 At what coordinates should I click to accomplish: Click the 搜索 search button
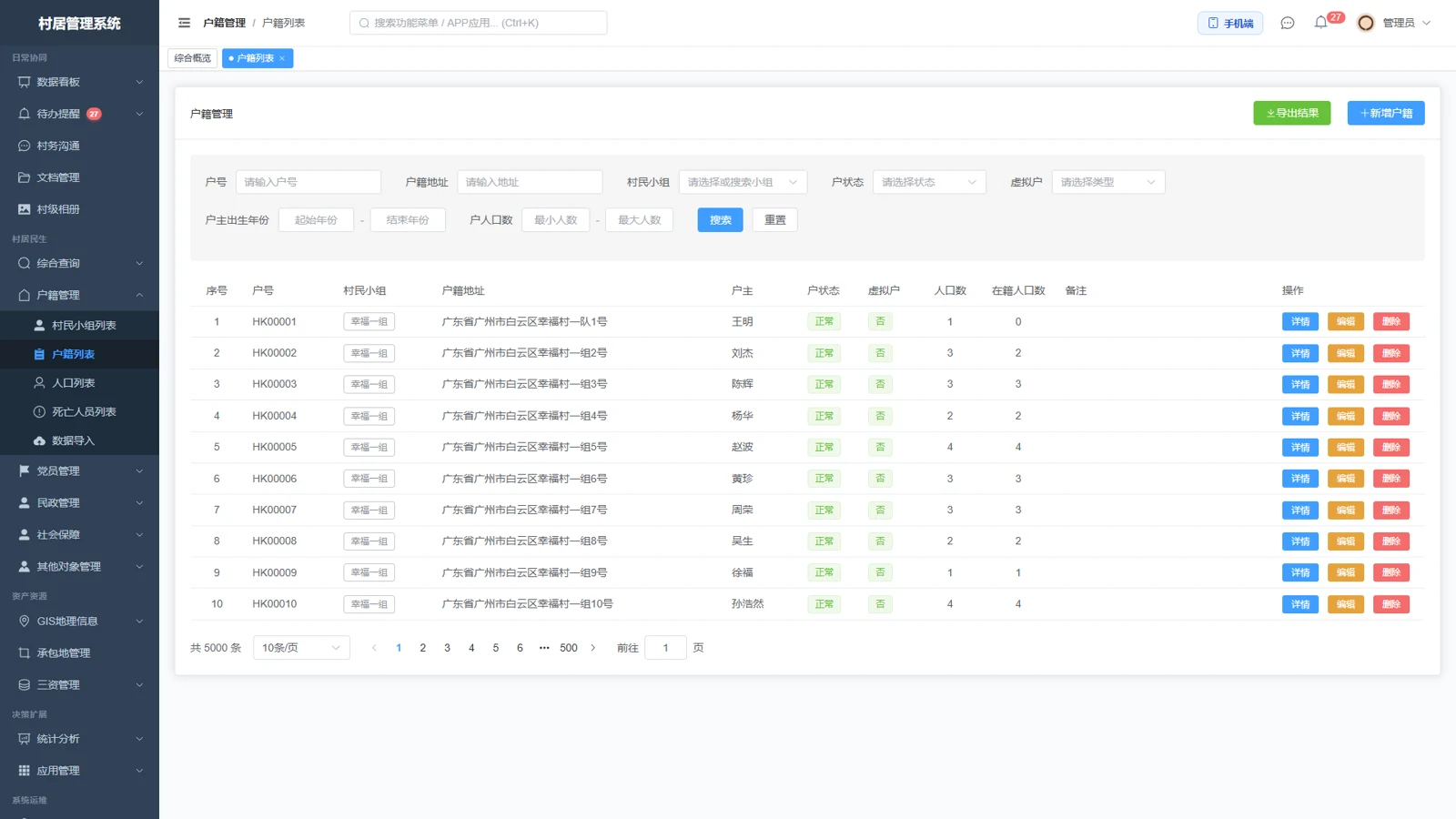coord(721,220)
